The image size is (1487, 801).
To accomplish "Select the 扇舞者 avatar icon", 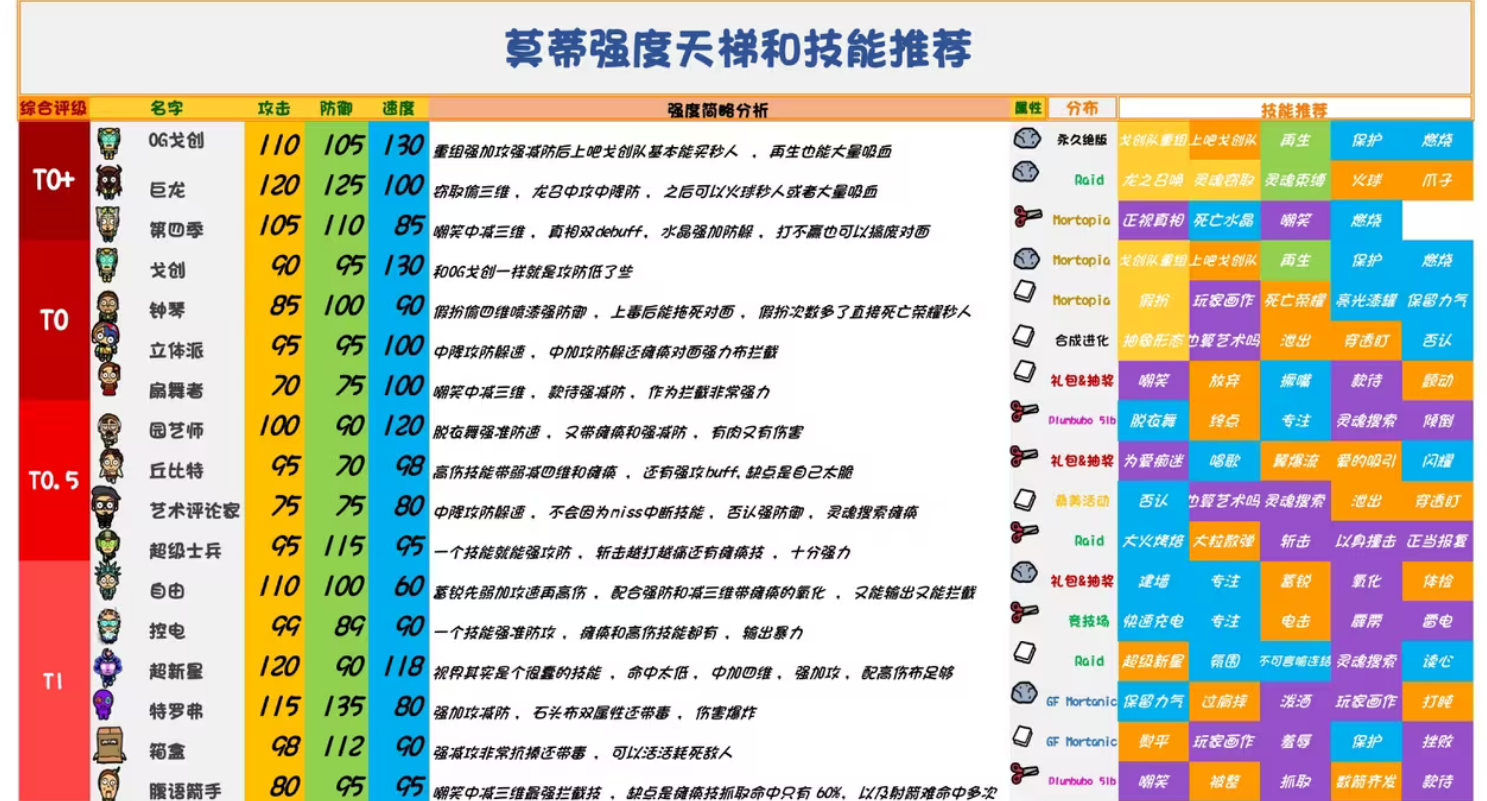I will tap(109, 380).
